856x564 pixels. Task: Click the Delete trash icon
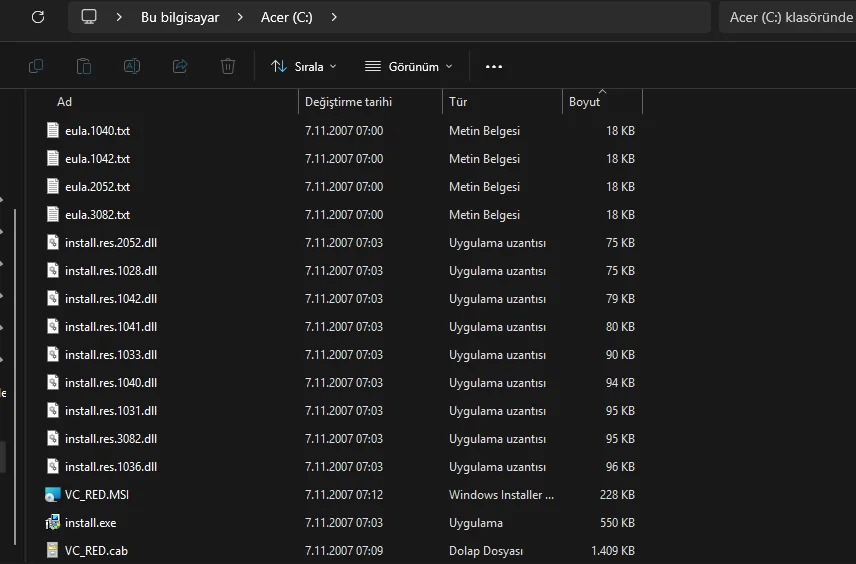click(228, 66)
